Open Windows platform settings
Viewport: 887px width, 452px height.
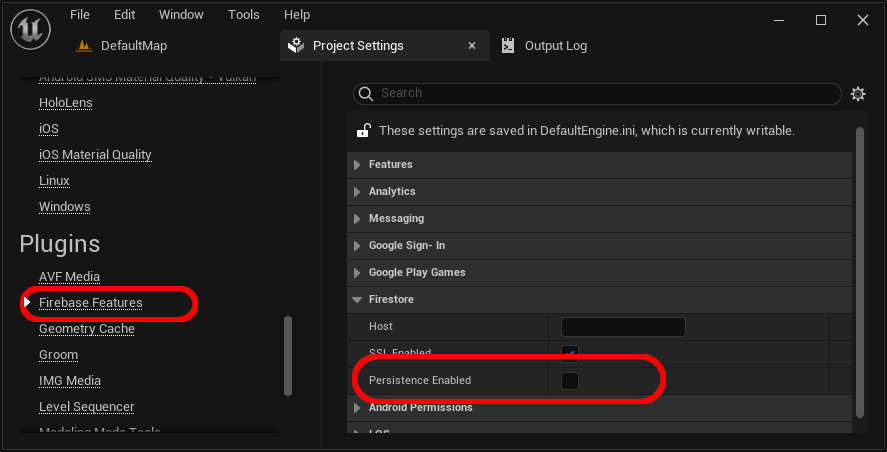click(x=64, y=207)
